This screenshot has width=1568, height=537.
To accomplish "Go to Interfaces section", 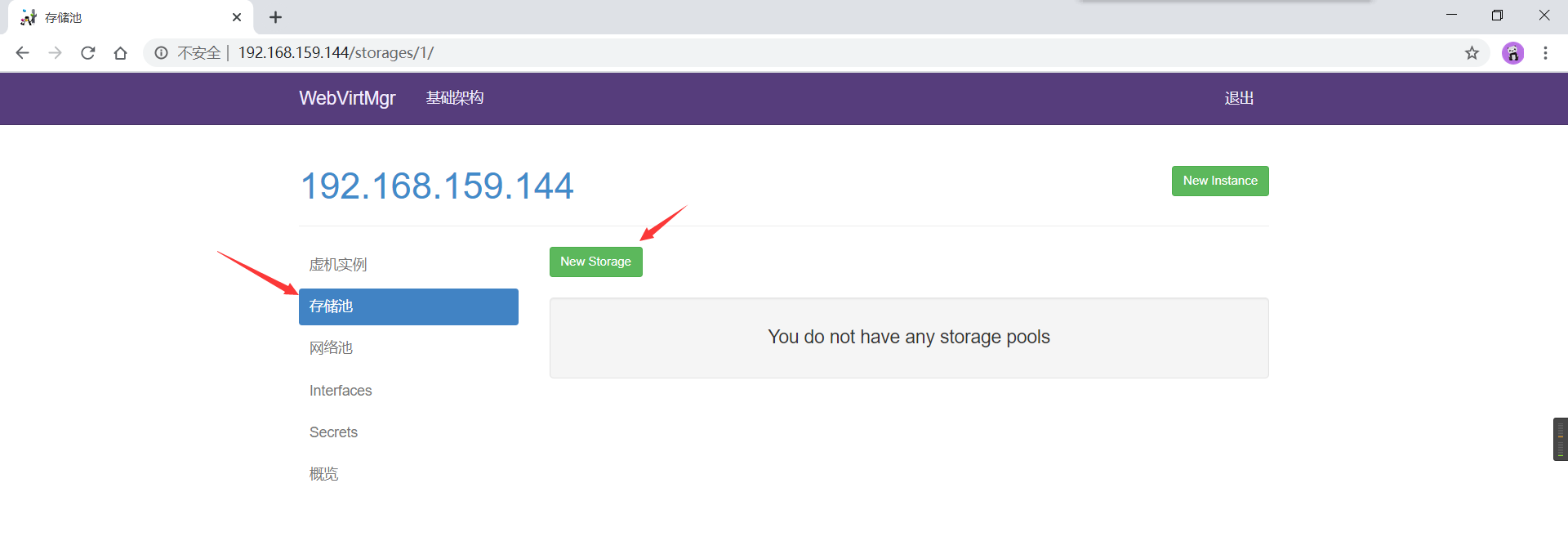I will click(x=408, y=391).
